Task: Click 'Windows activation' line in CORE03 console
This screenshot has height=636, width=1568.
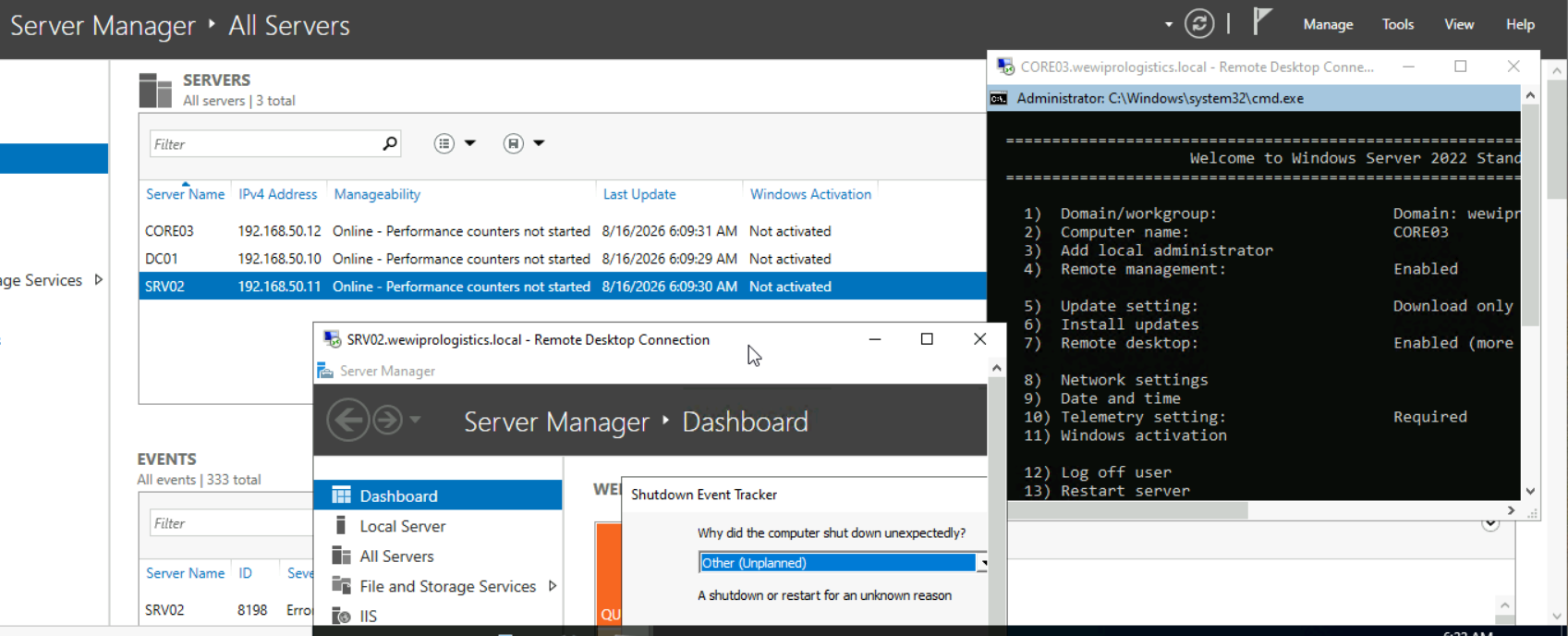Action: pos(1143,435)
